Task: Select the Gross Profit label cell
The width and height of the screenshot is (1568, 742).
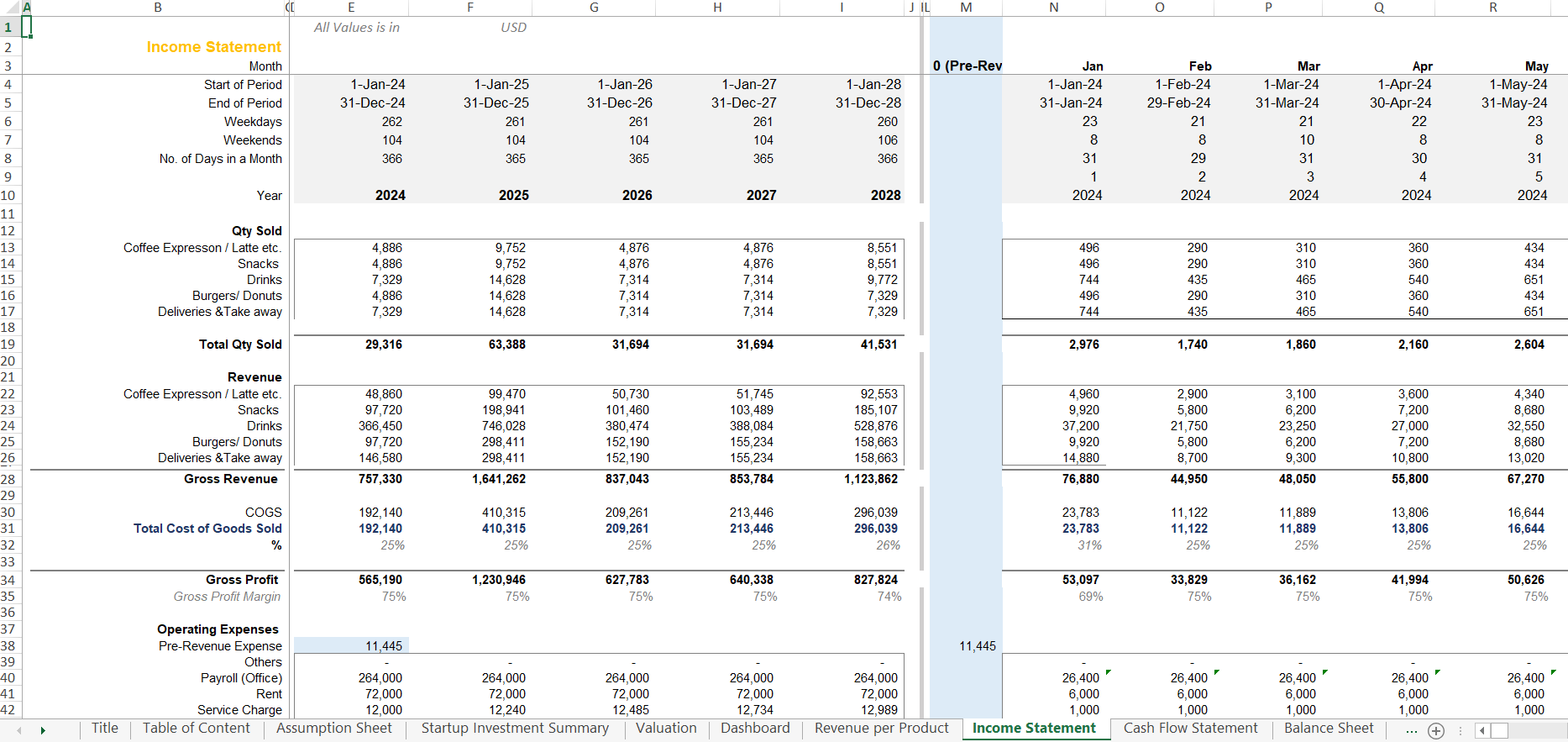Action: click(x=242, y=580)
